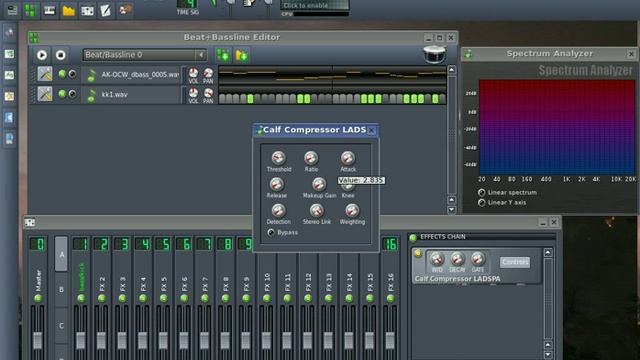Mute the kk1.wav track

[62, 94]
